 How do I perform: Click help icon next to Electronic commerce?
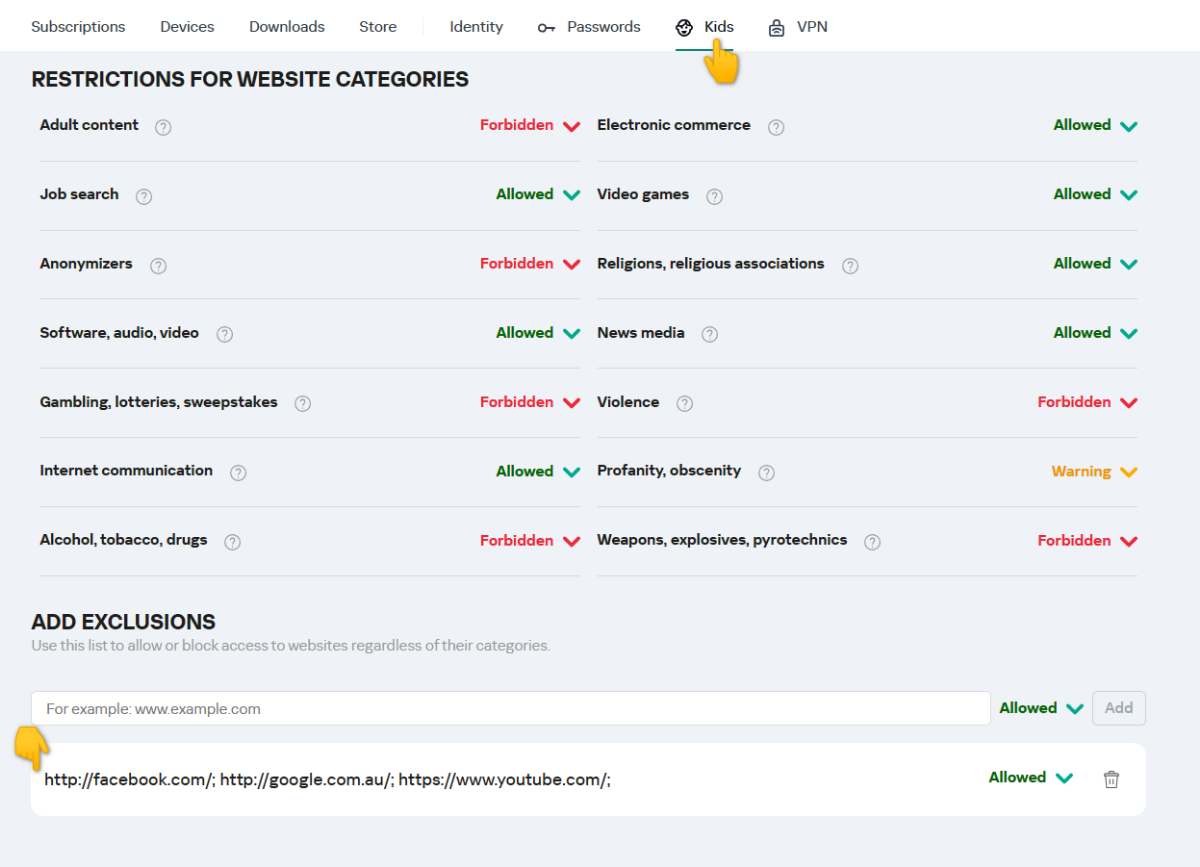coord(775,127)
